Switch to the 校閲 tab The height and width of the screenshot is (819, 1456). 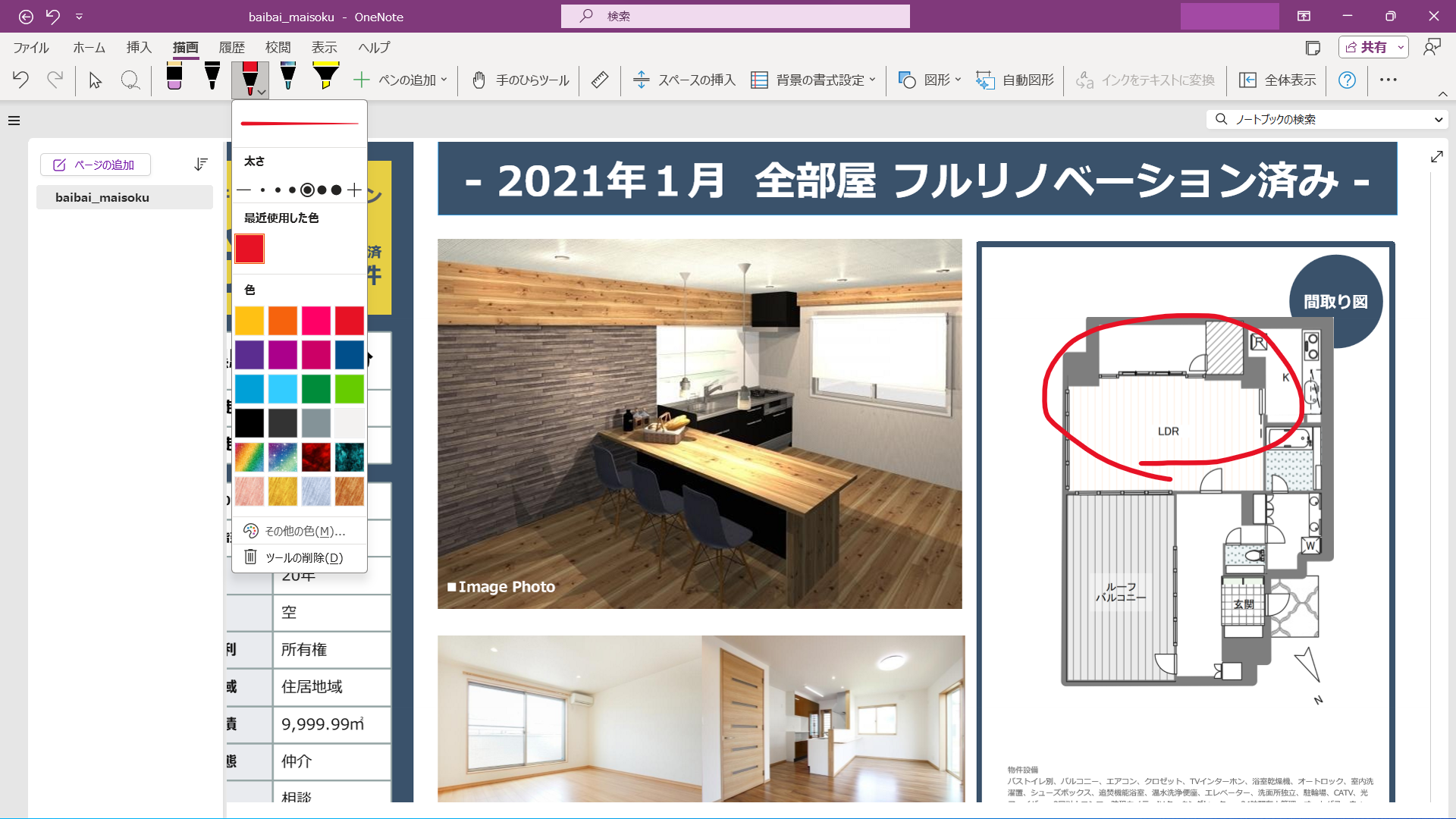(278, 47)
